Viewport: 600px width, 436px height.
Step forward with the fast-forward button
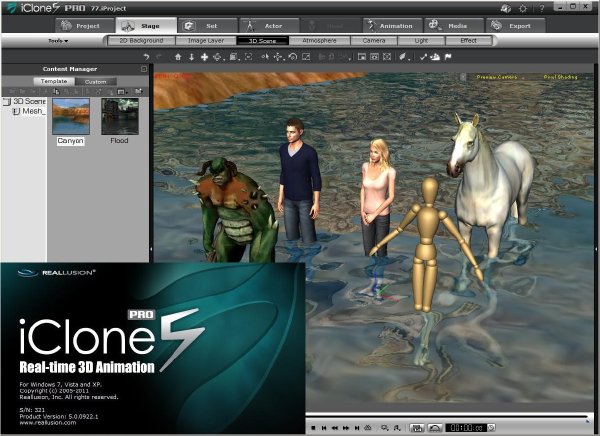point(346,428)
